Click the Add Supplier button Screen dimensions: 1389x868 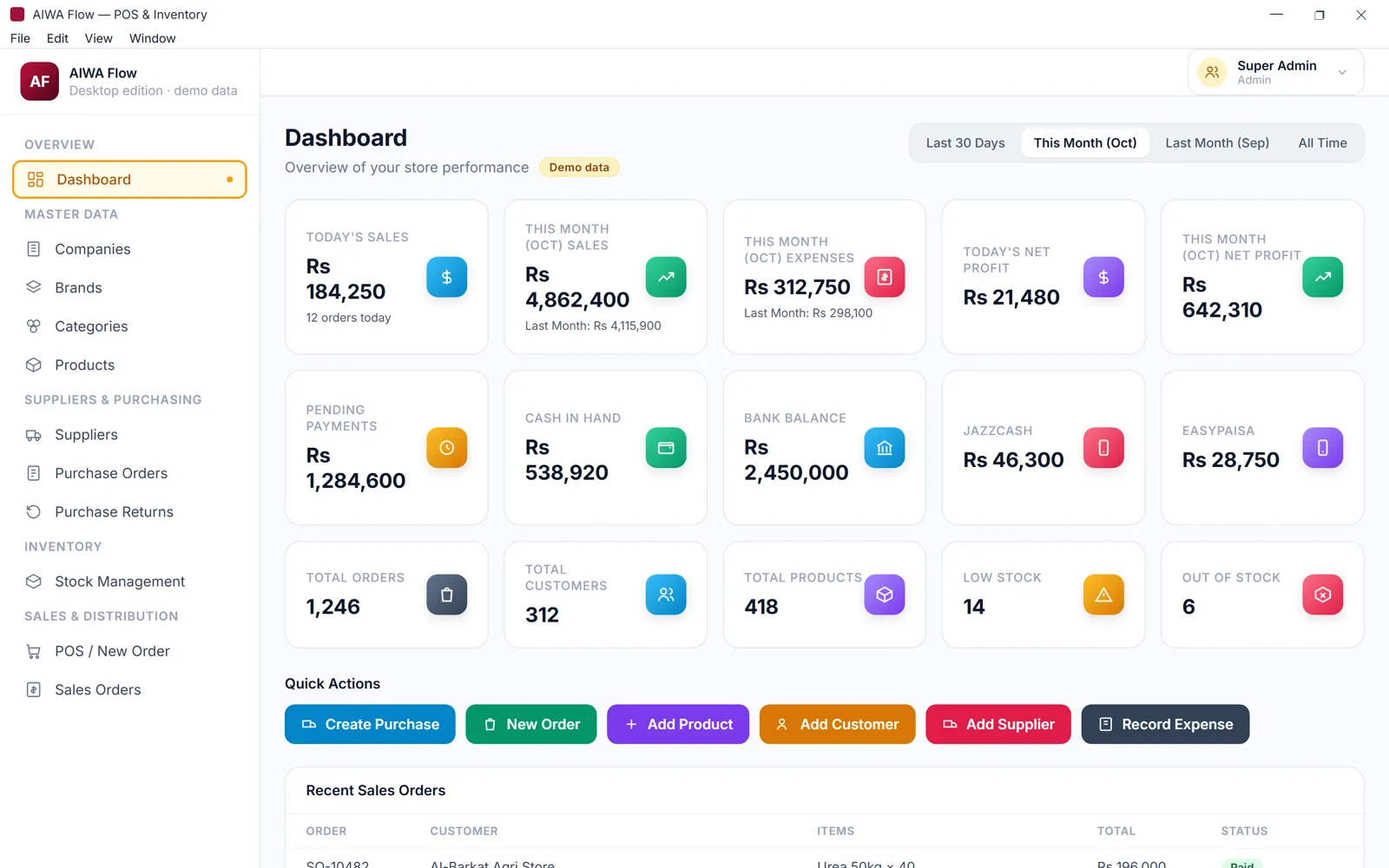tap(998, 724)
